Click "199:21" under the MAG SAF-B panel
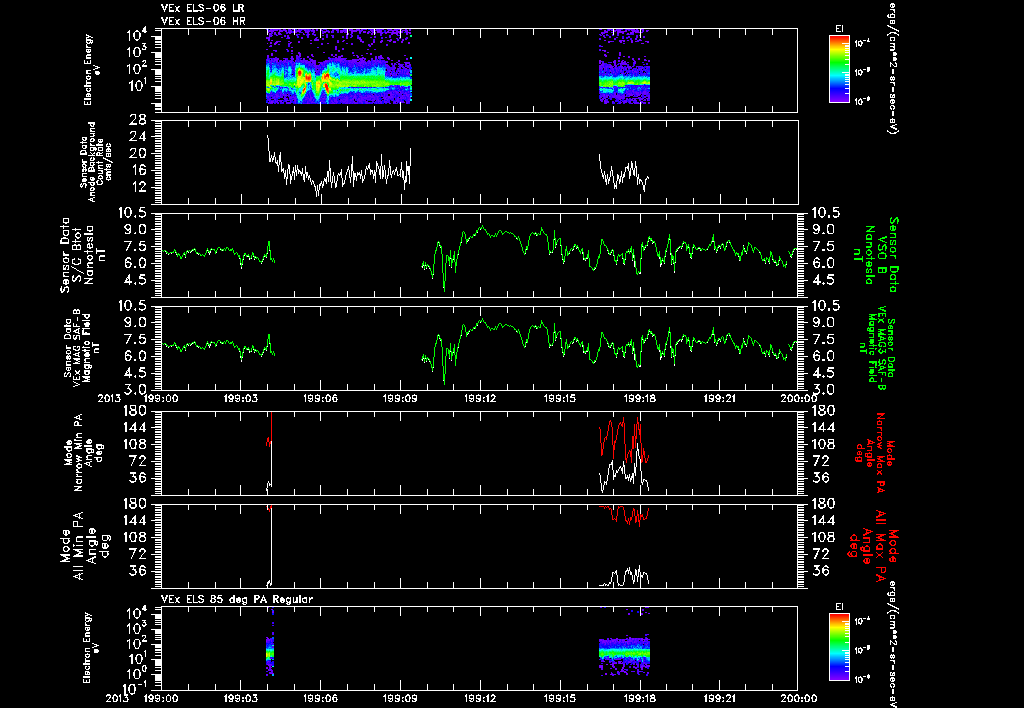 [720, 398]
